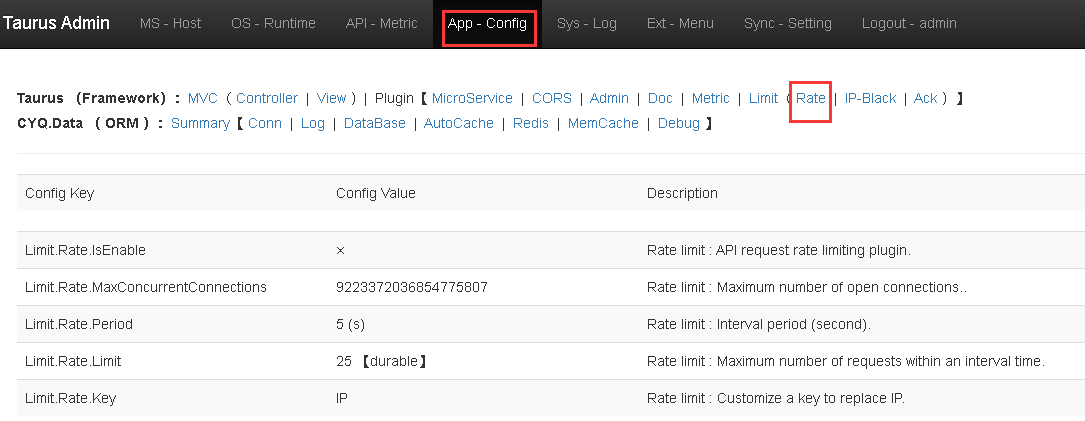Open the MS - Host menu

tap(170, 23)
